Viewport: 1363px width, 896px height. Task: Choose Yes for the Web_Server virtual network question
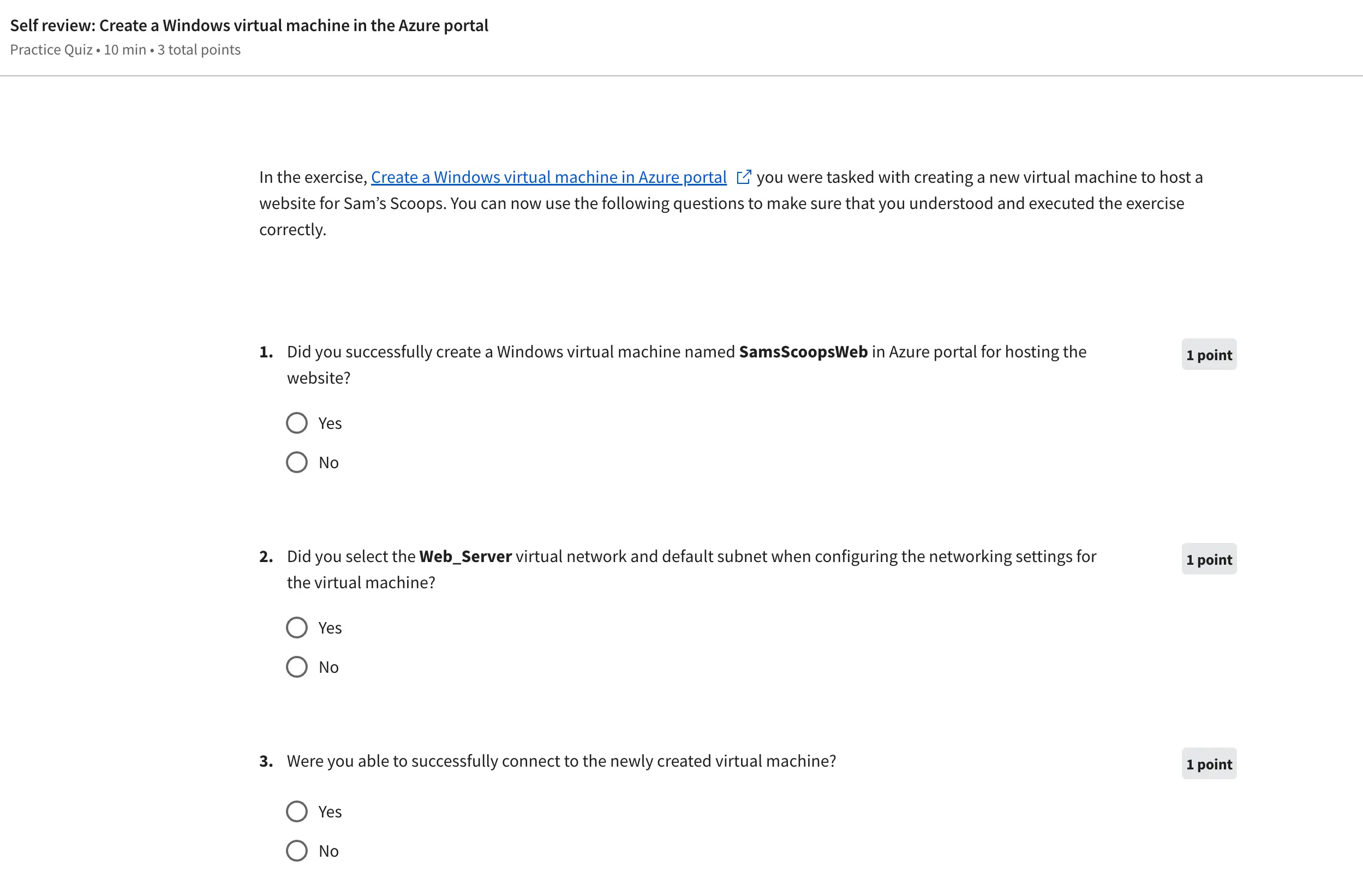coord(297,628)
